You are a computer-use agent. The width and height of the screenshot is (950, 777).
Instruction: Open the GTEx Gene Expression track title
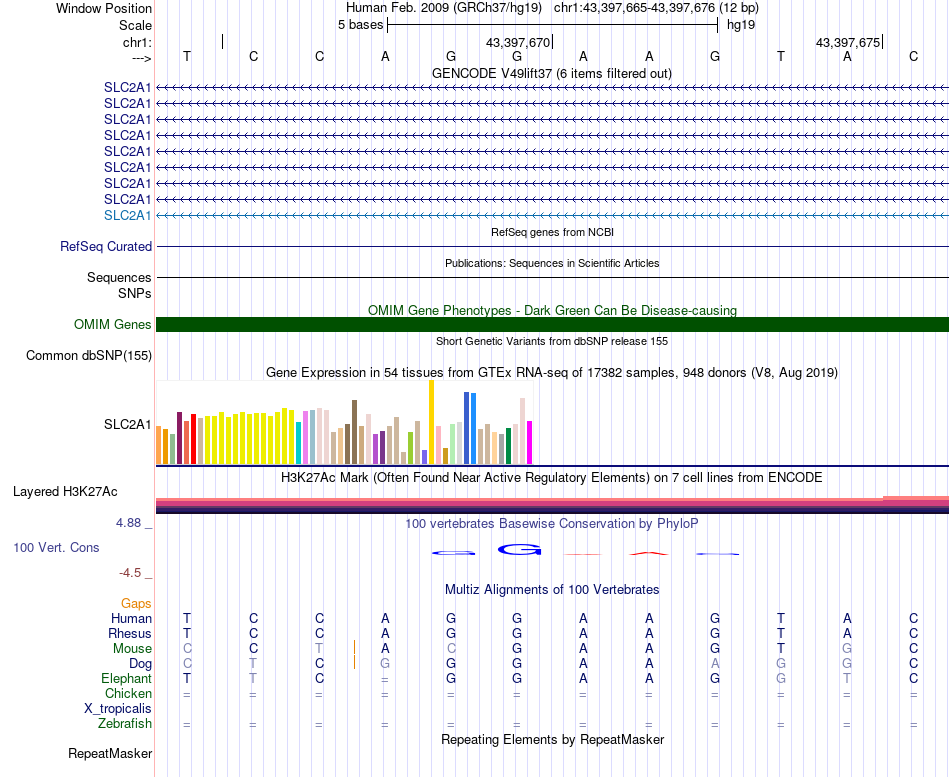[x=551, y=373]
